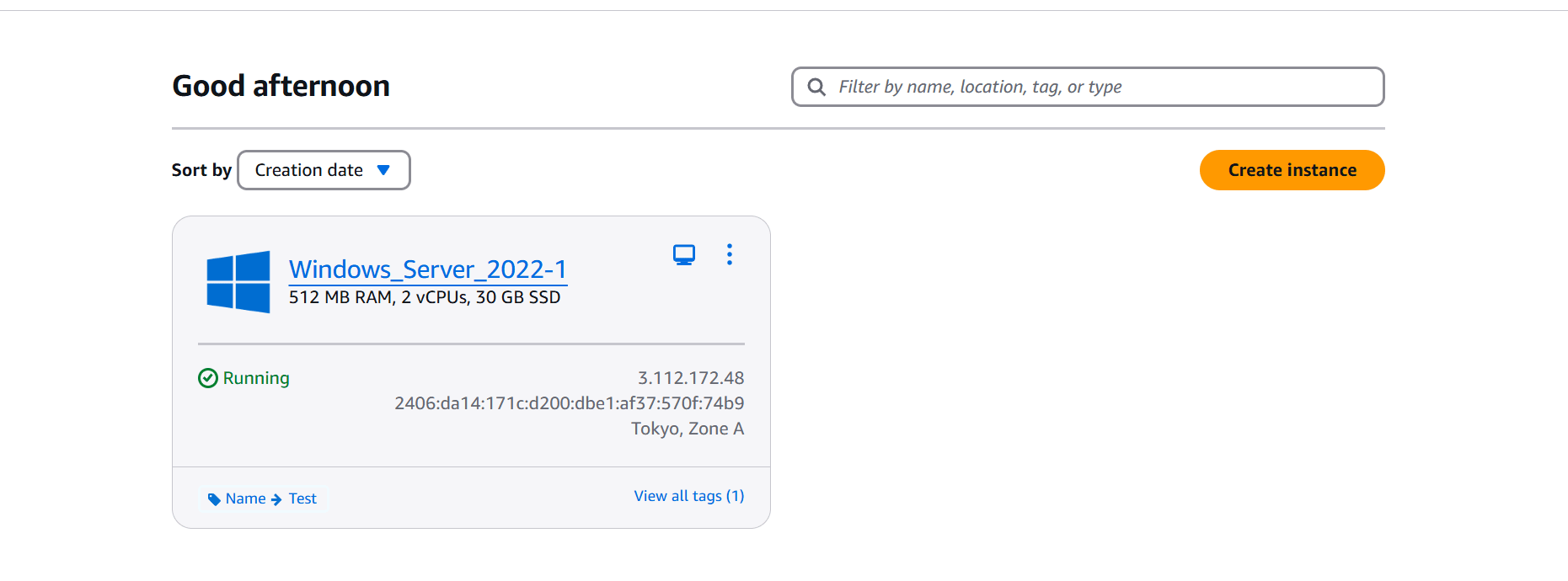Click the search magnifier icon

point(816,87)
